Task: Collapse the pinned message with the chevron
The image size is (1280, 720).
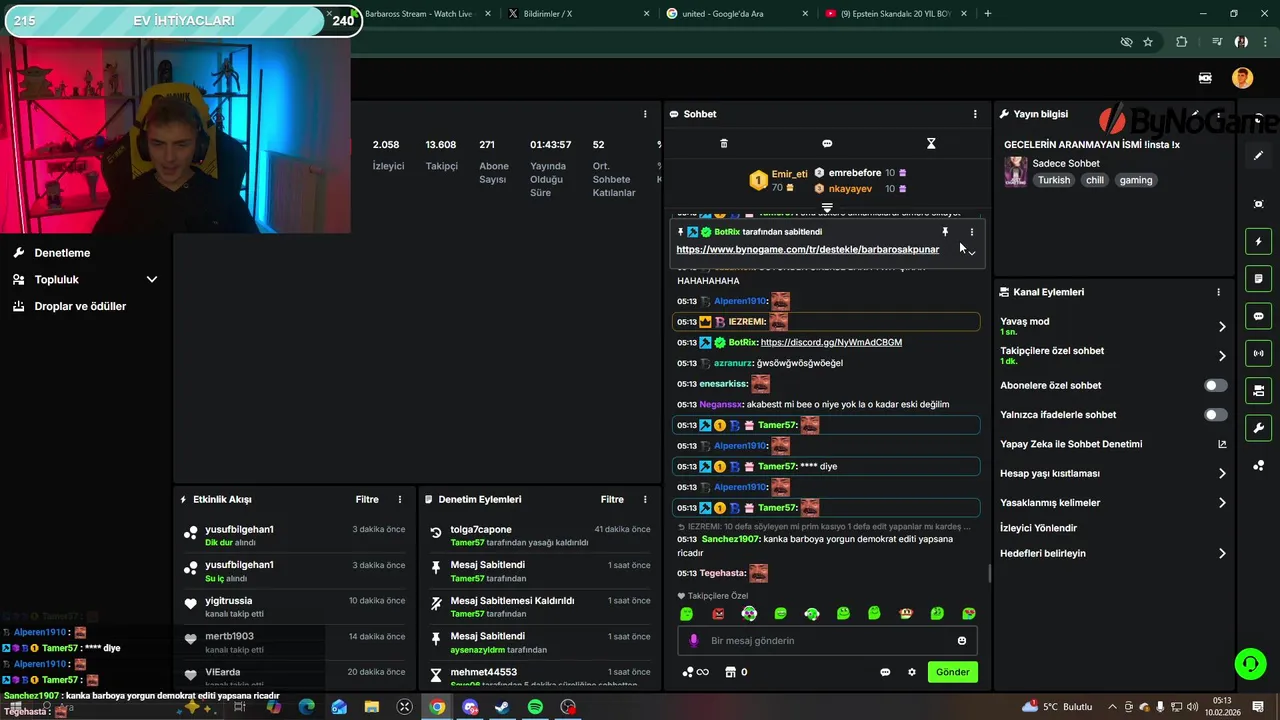Action: point(971,253)
